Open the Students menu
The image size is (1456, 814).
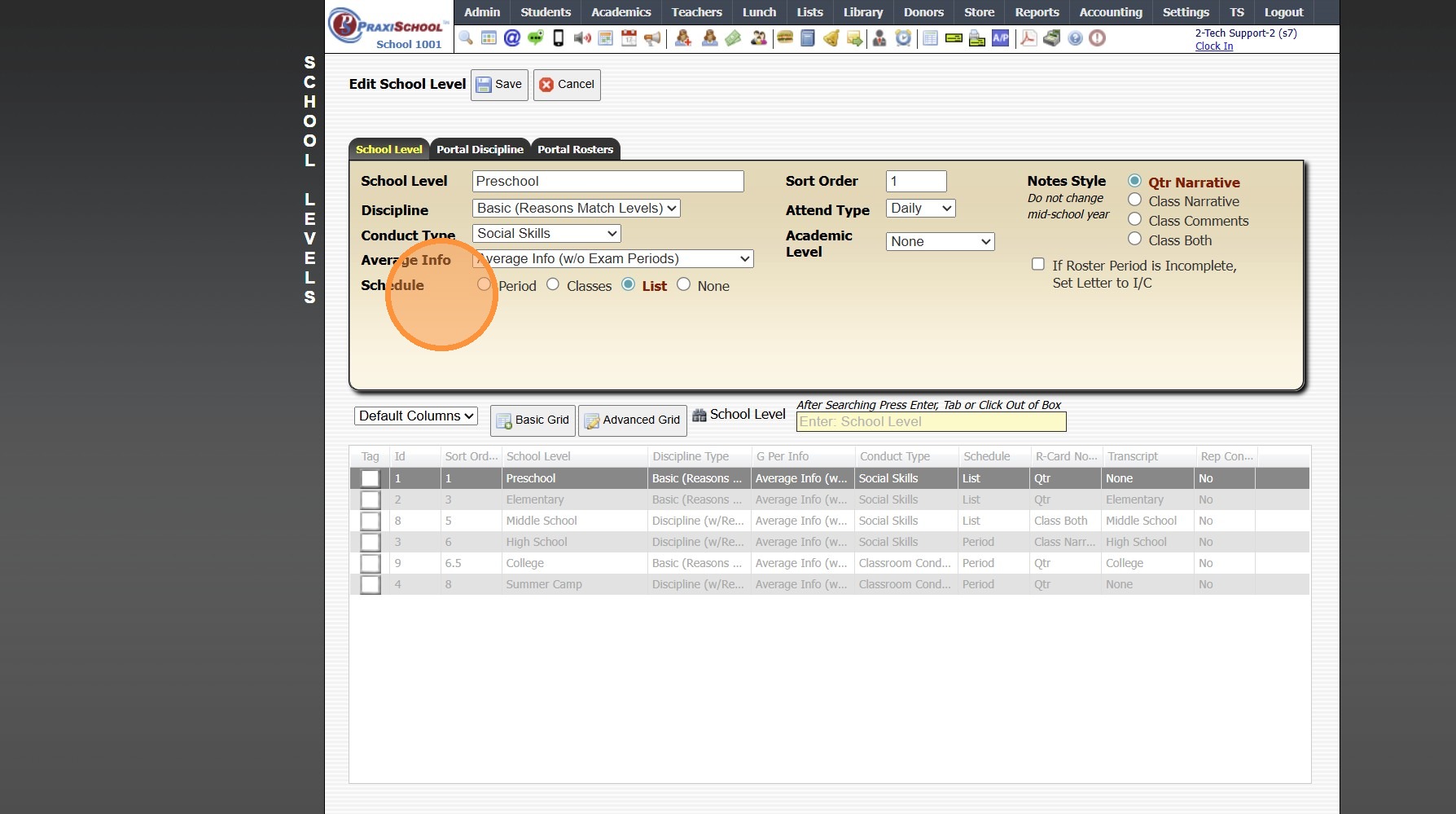point(546,12)
